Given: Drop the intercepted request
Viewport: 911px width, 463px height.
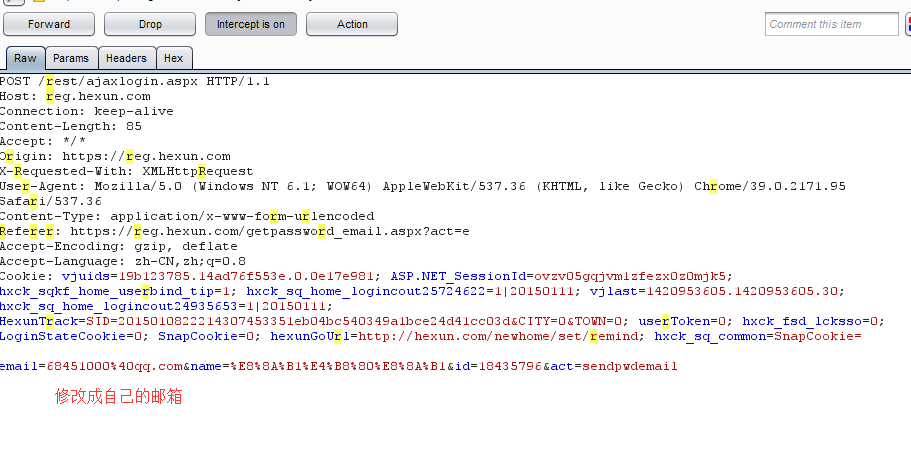Looking at the screenshot, I should coord(150,24).
